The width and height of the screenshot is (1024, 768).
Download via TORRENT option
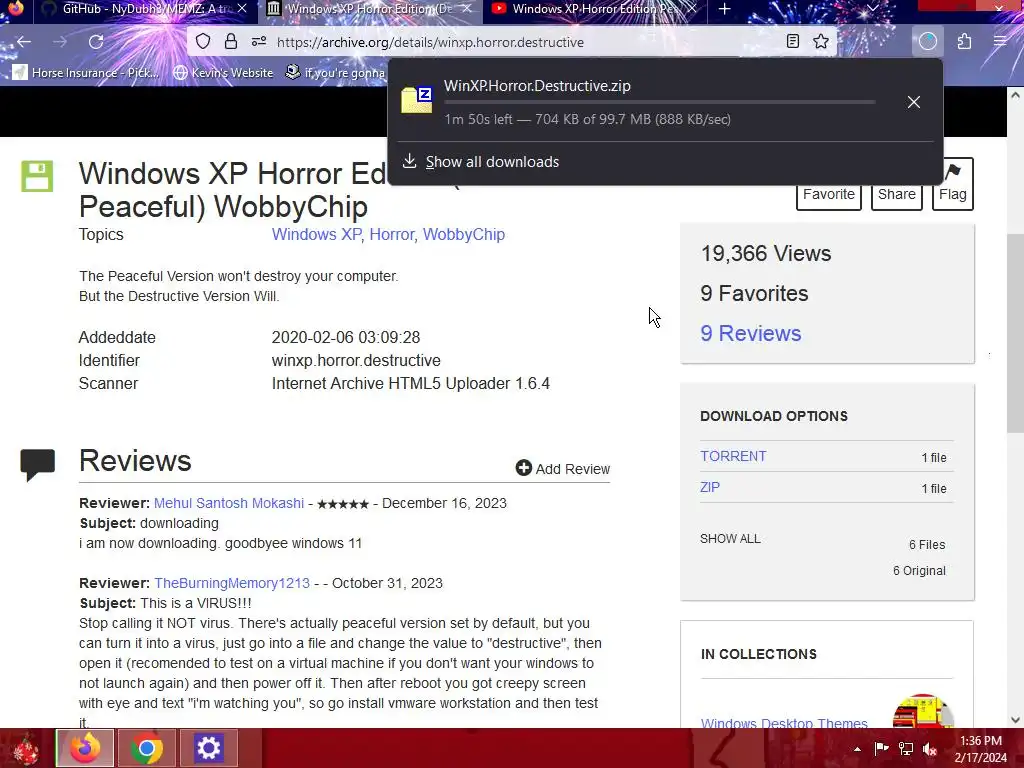click(x=733, y=456)
